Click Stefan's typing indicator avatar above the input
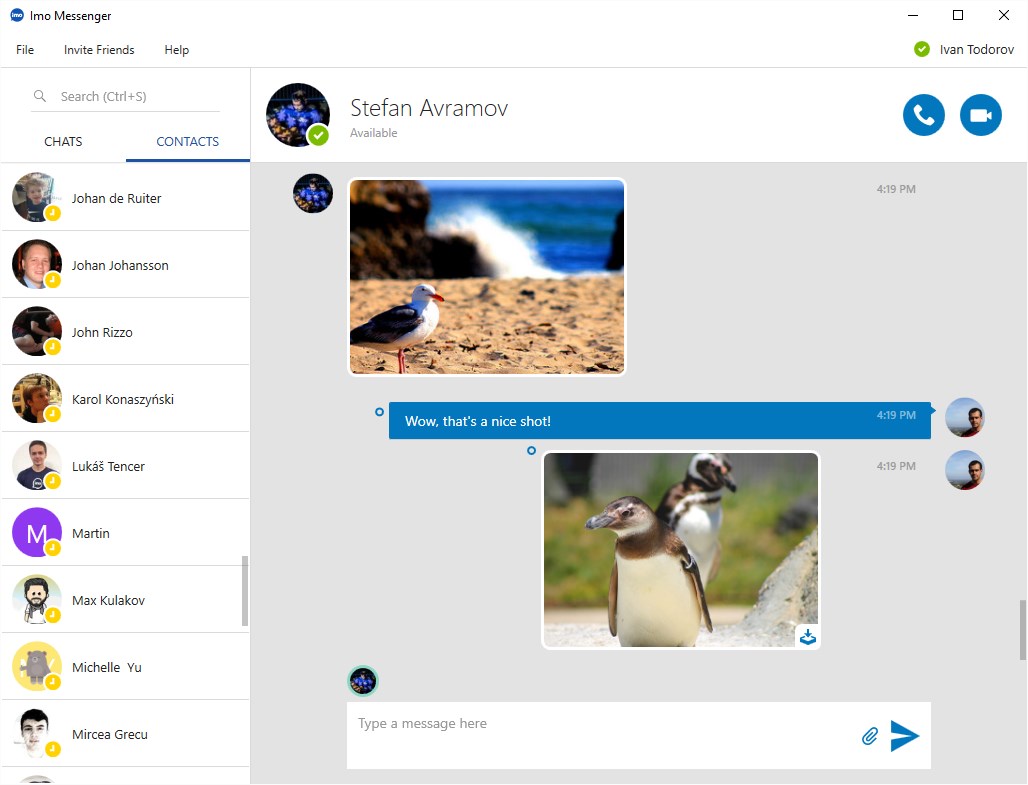 point(362,681)
